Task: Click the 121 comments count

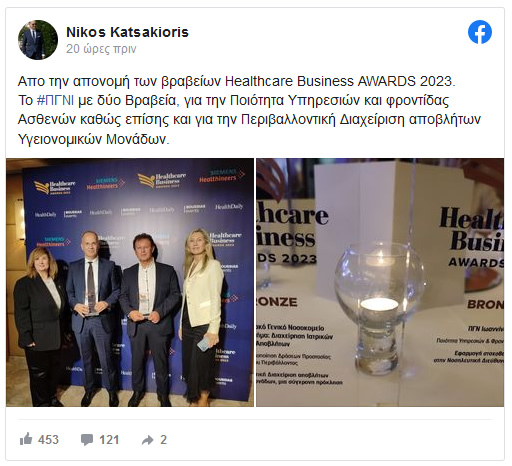Action: click(x=109, y=440)
